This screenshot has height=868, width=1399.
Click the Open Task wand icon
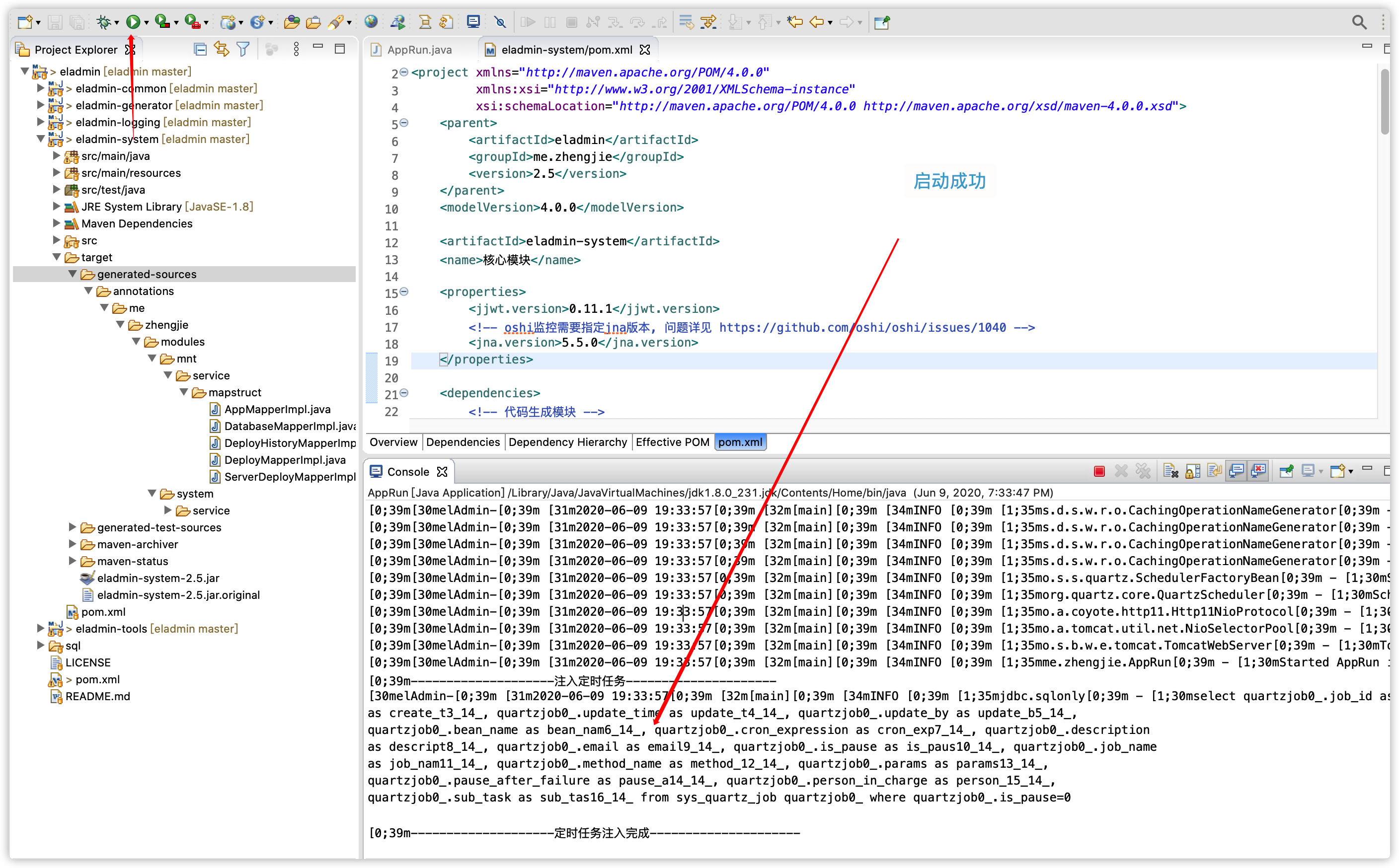click(335, 22)
